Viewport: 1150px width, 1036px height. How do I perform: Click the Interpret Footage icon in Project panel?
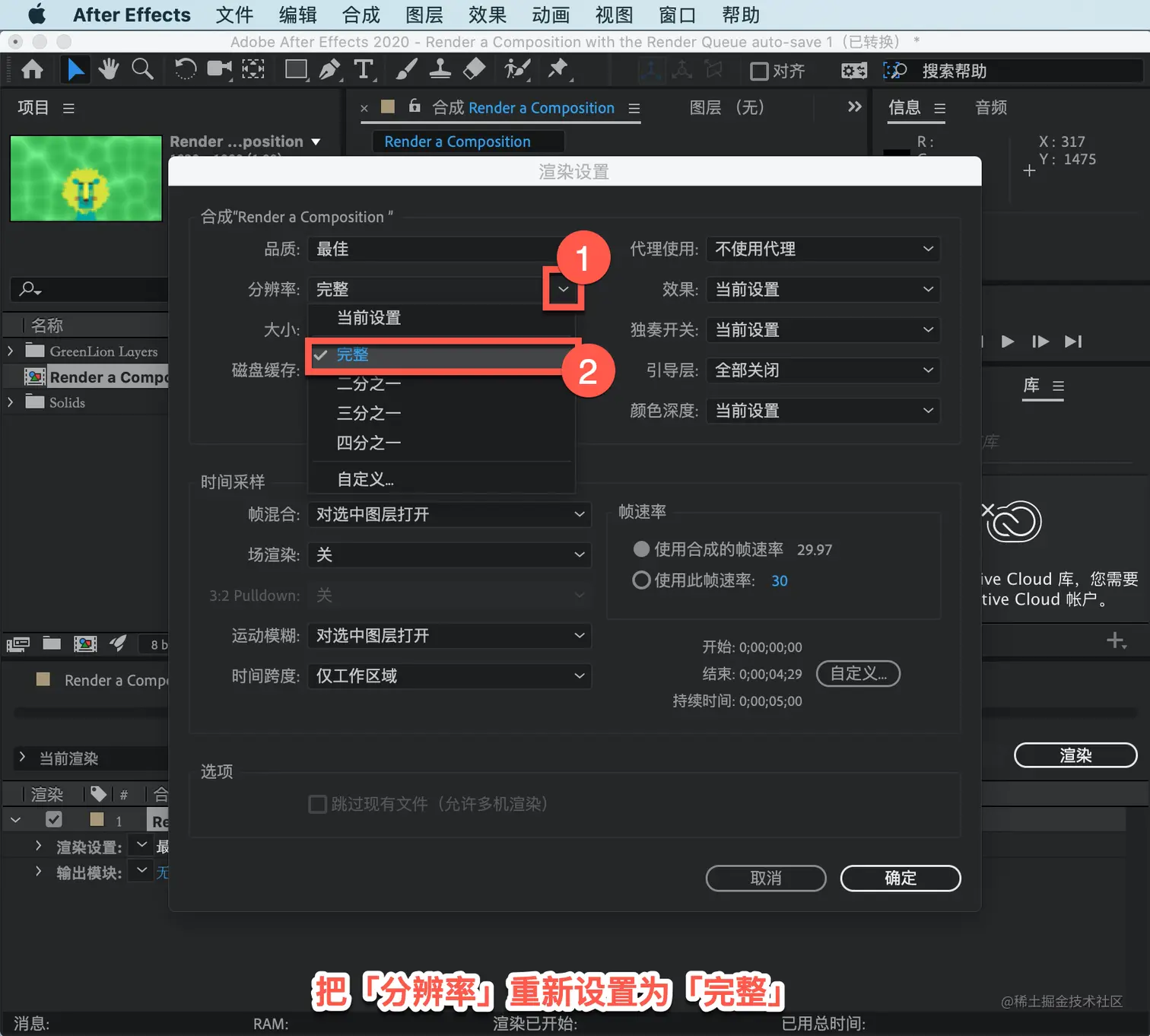pos(17,644)
